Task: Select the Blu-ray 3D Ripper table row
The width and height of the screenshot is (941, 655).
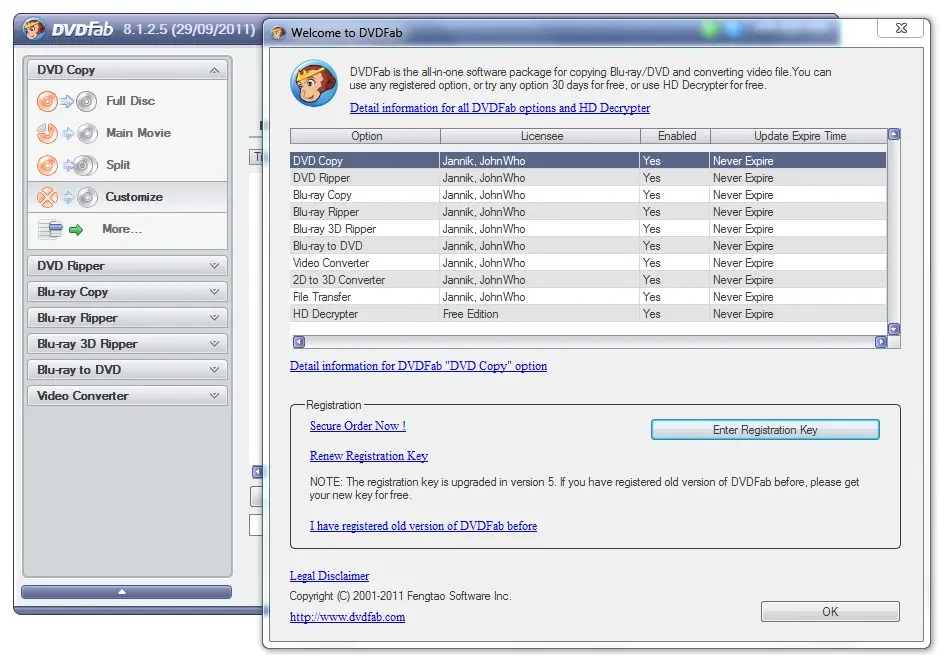Action: click(588, 229)
